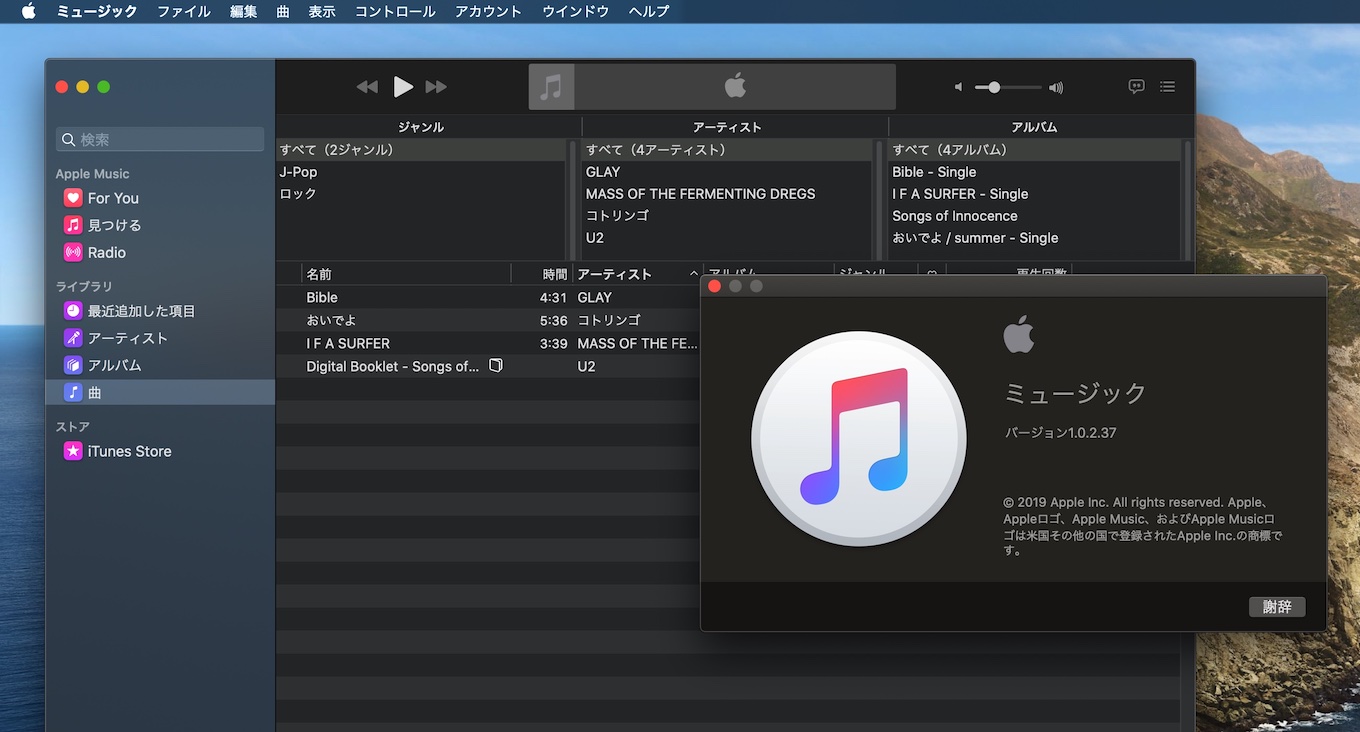
Task: Select おいでよ / summer - Single album
Action: [x=1034, y=238]
